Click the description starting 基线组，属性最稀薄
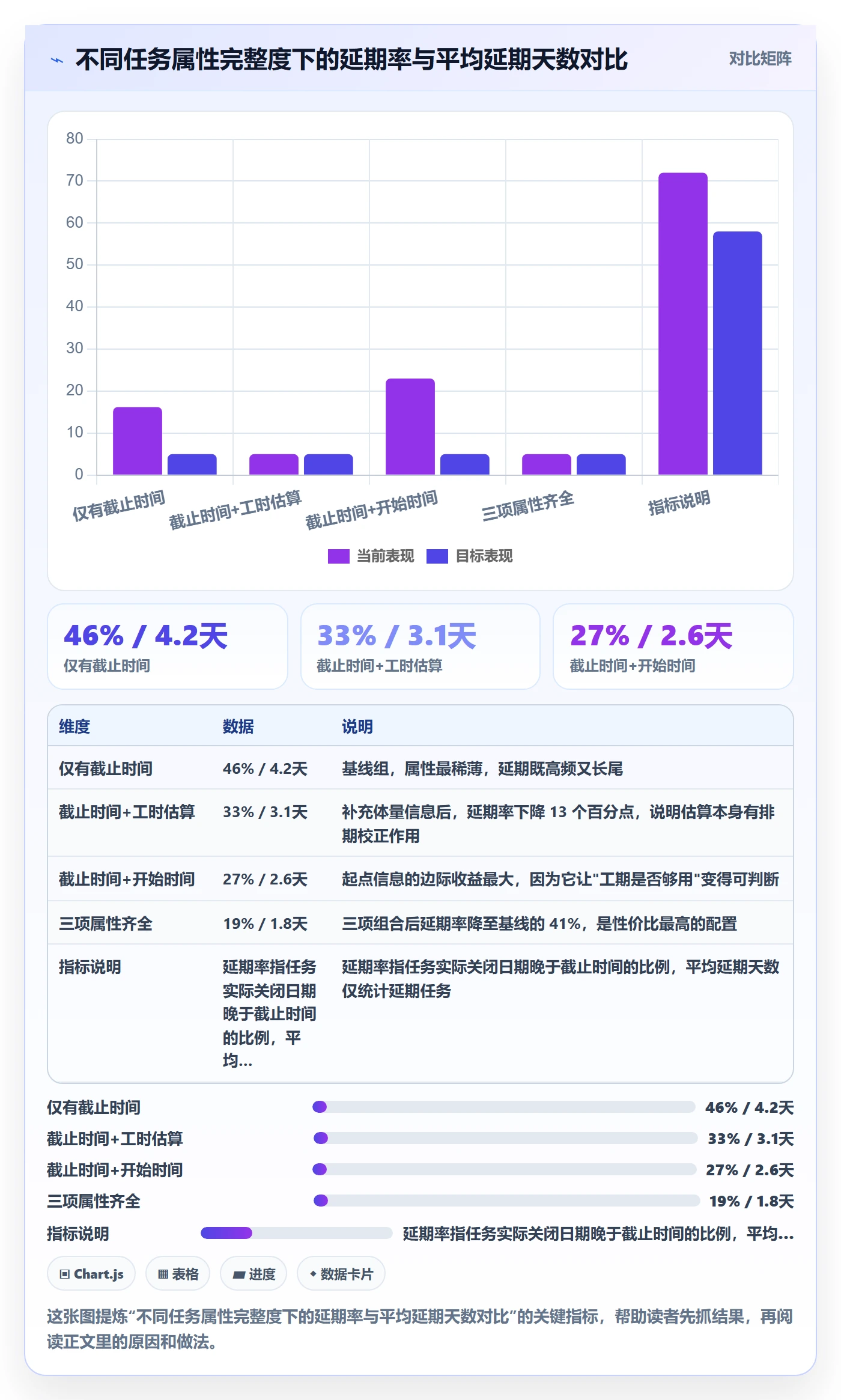 (x=482, y=768)
